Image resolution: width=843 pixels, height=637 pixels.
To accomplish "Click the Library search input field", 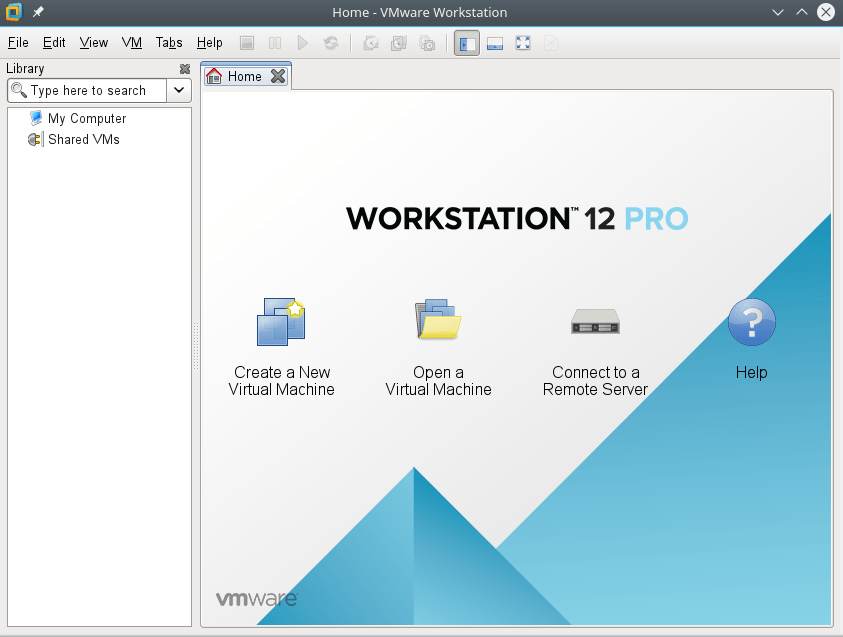I will [x=87, y=90].
